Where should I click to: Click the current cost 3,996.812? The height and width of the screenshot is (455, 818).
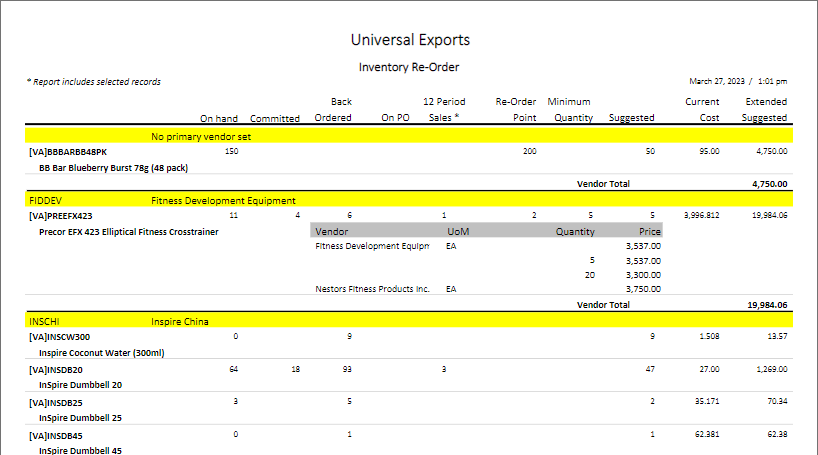tap(702, 215)
